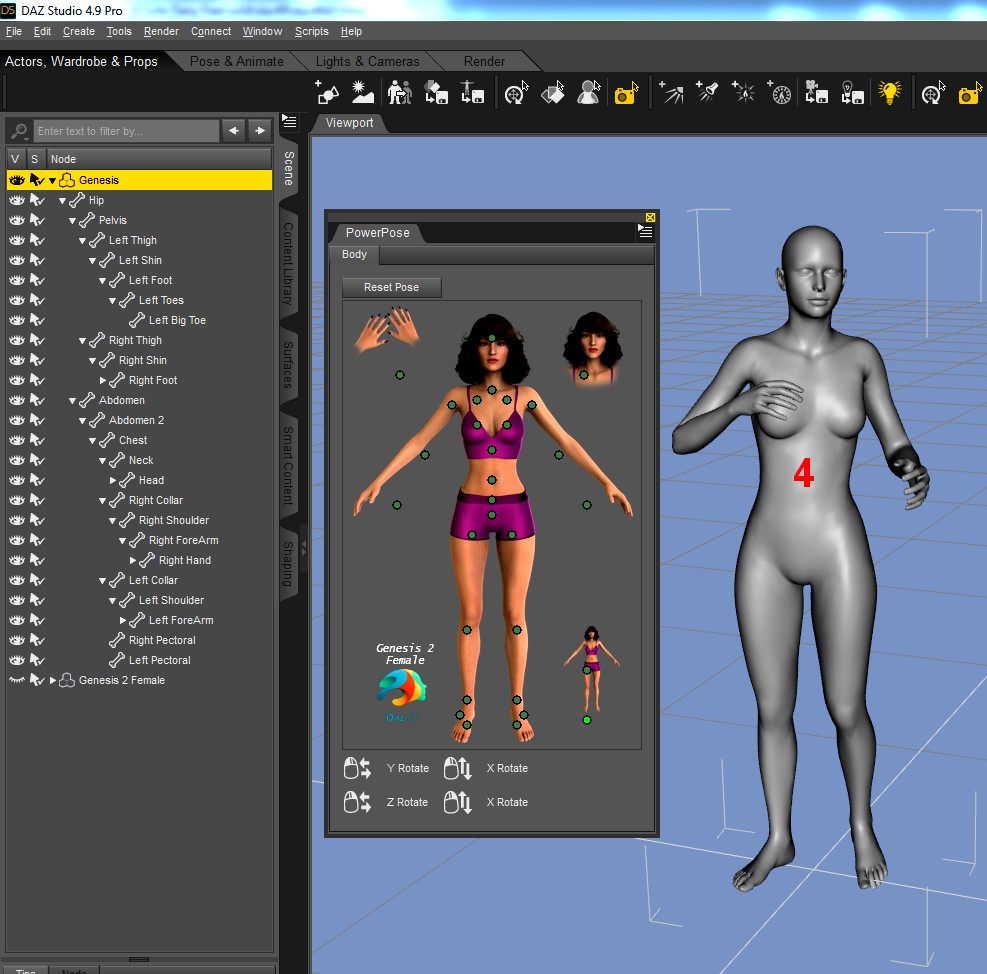Click the small full-body thumbnail in PowerPose
Screen dimensions: 987x974
click(591, 669)
